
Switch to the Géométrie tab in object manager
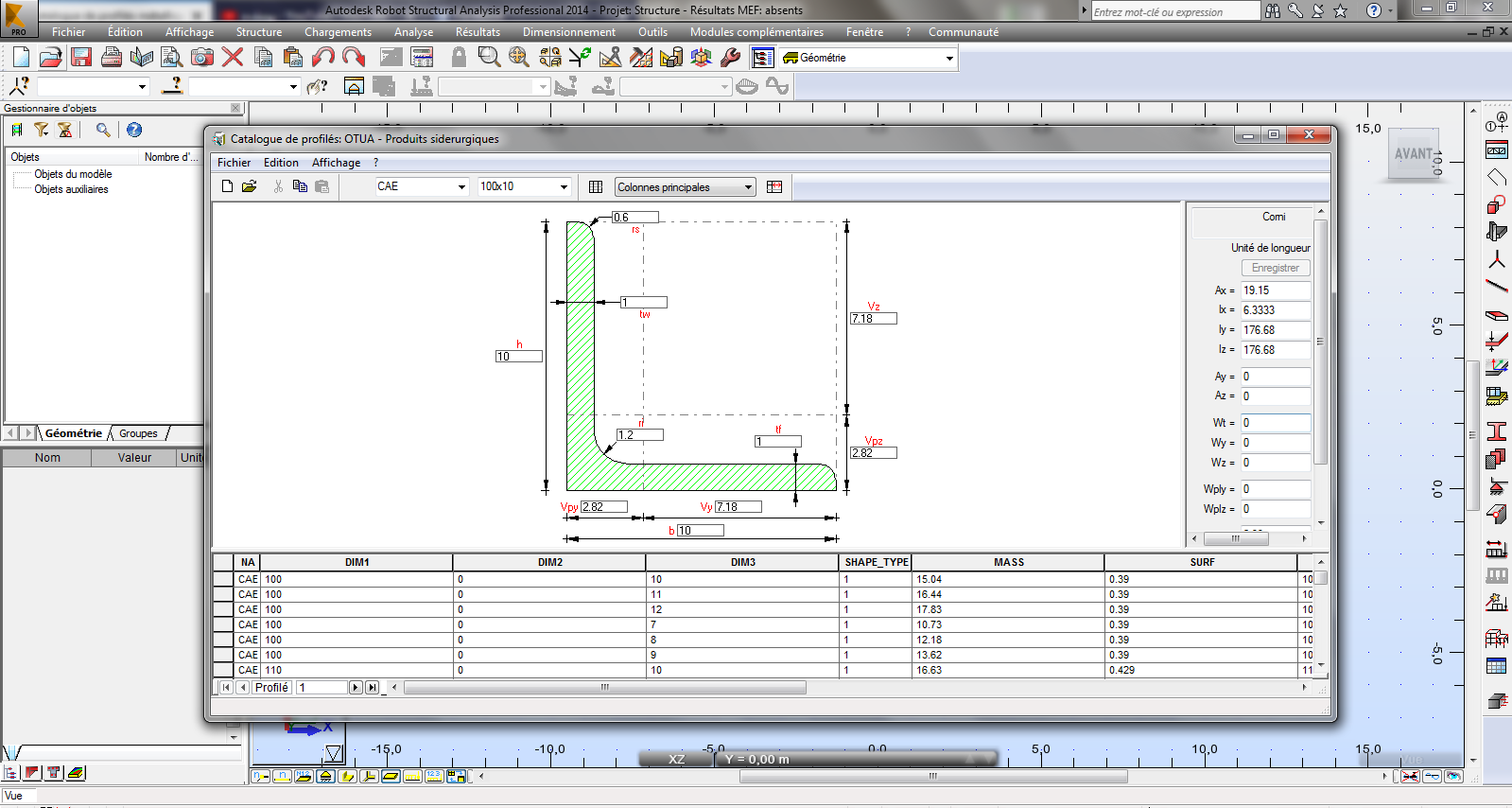pyautogui.click(x=74, y=433)
